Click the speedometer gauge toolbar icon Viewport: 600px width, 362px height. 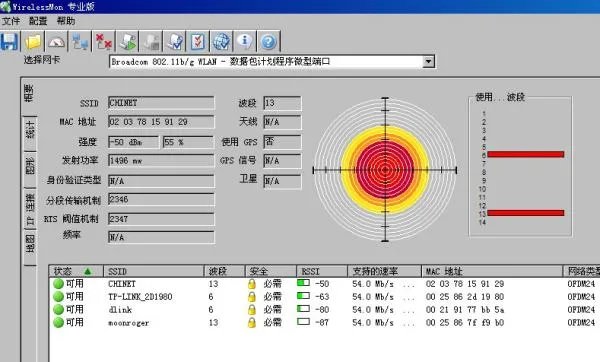pos(56,42)
